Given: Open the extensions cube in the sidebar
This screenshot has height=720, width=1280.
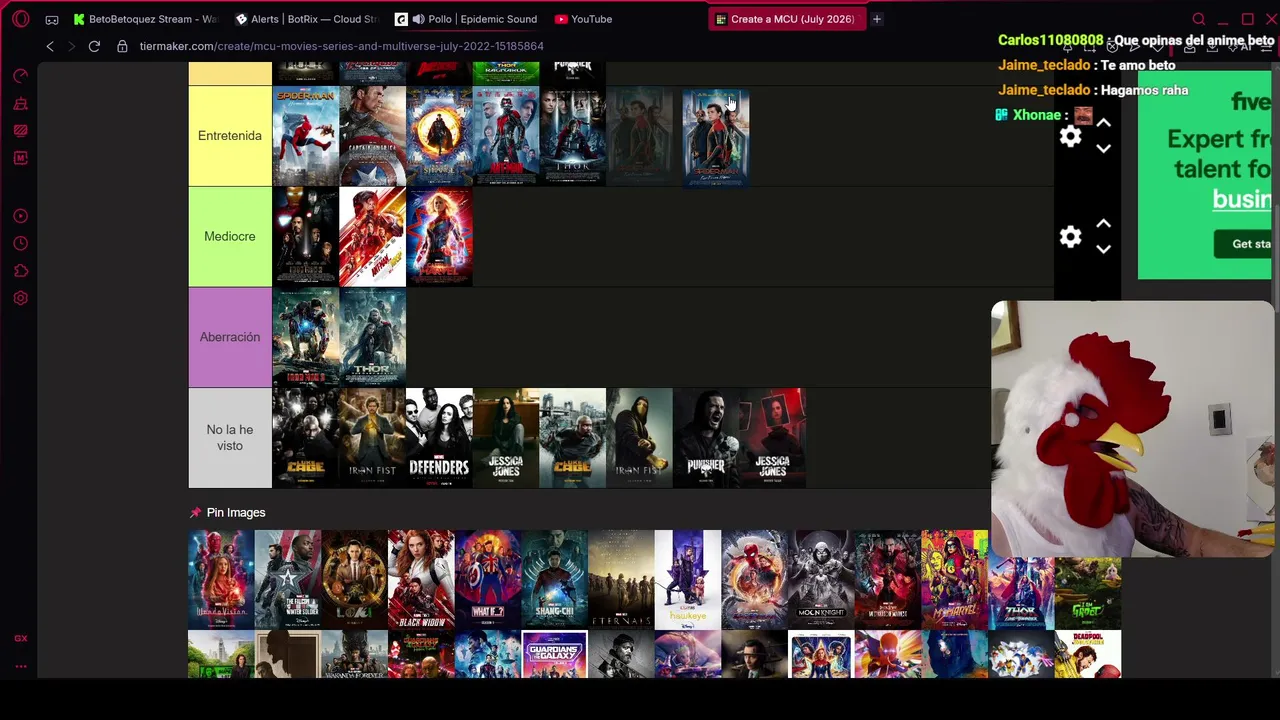Looking at the screenshot, I should [21, 271].
